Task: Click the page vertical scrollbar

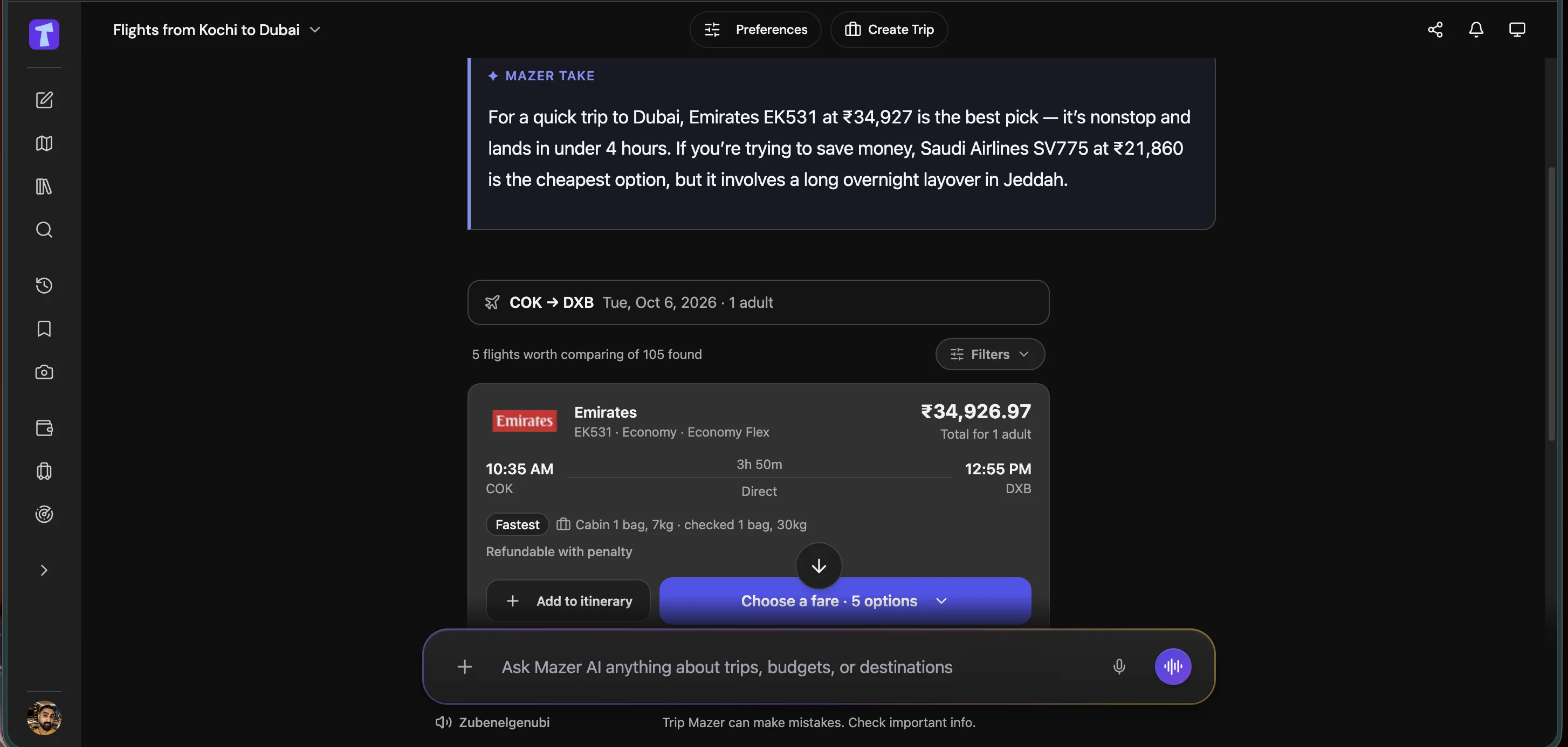Action: [1552, 304]
